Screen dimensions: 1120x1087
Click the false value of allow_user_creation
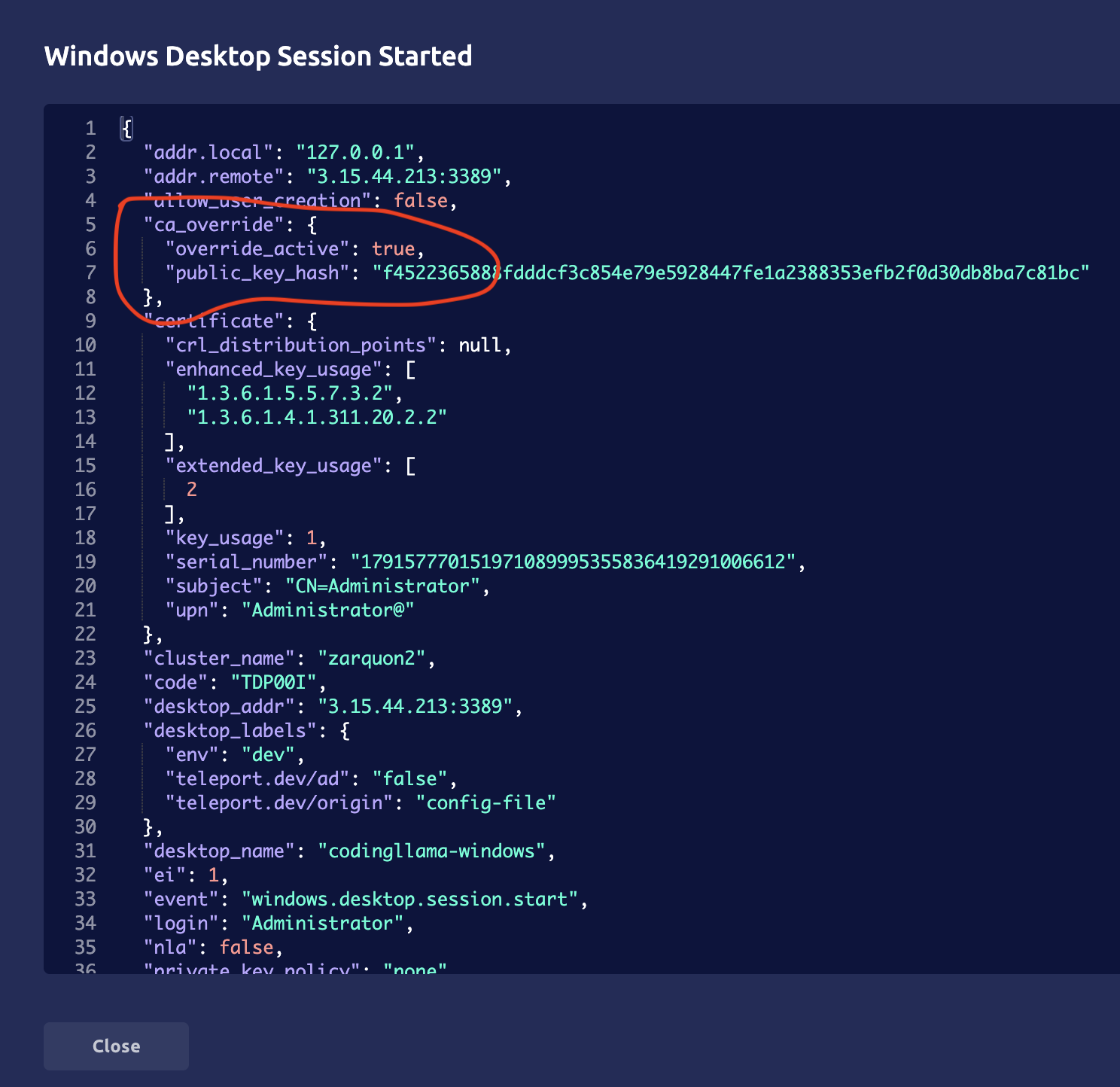click(x=421, y=200)
